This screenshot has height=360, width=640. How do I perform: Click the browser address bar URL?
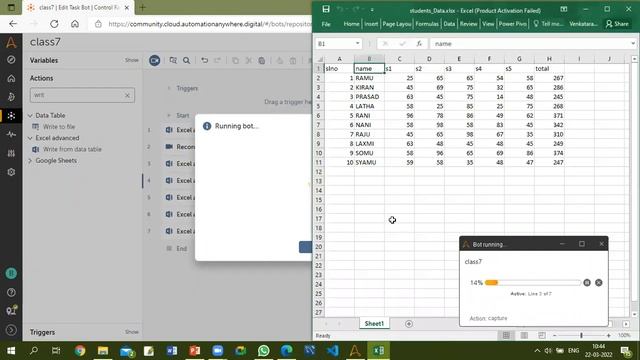pos(209,24)
